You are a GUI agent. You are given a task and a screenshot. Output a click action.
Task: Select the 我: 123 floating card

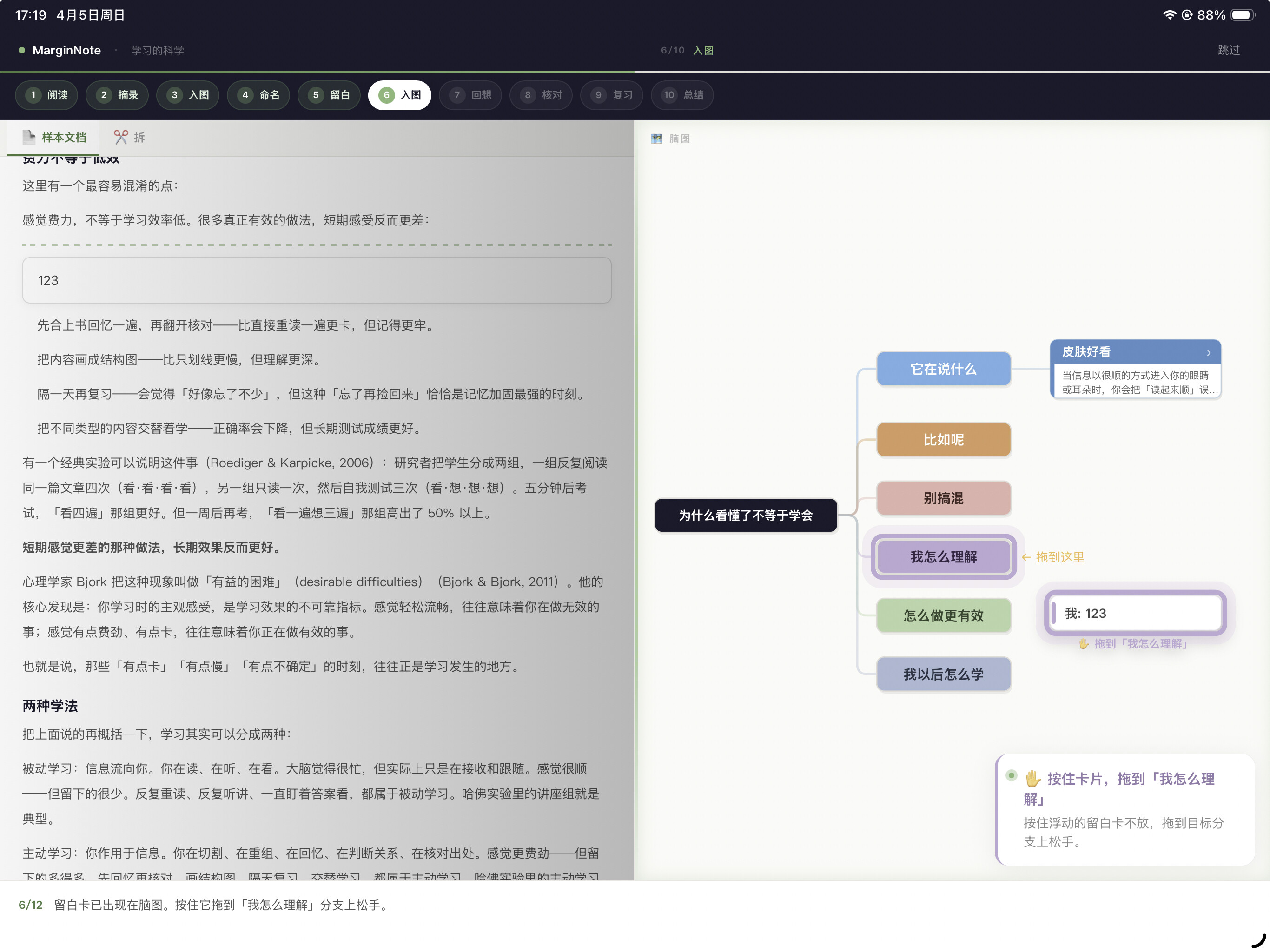click(x=1135, y=613)
